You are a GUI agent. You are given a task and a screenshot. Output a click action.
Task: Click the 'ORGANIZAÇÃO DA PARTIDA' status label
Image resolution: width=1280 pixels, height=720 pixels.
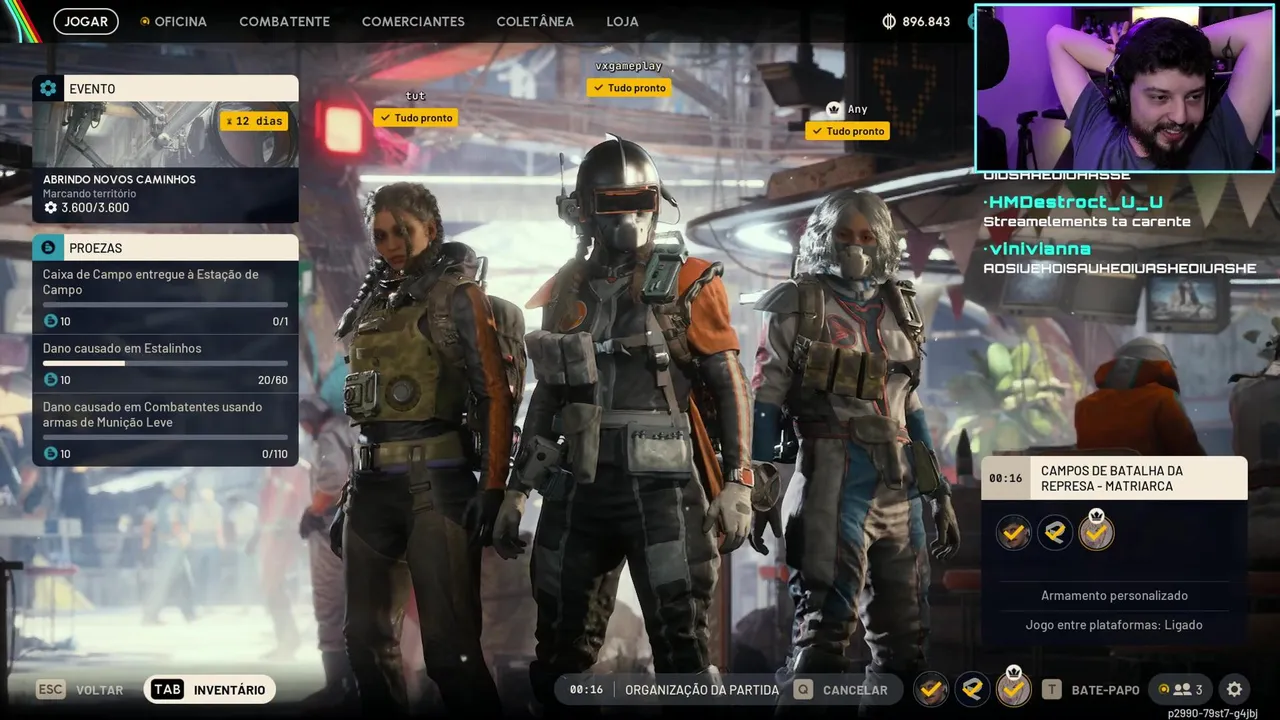point(702,690)
